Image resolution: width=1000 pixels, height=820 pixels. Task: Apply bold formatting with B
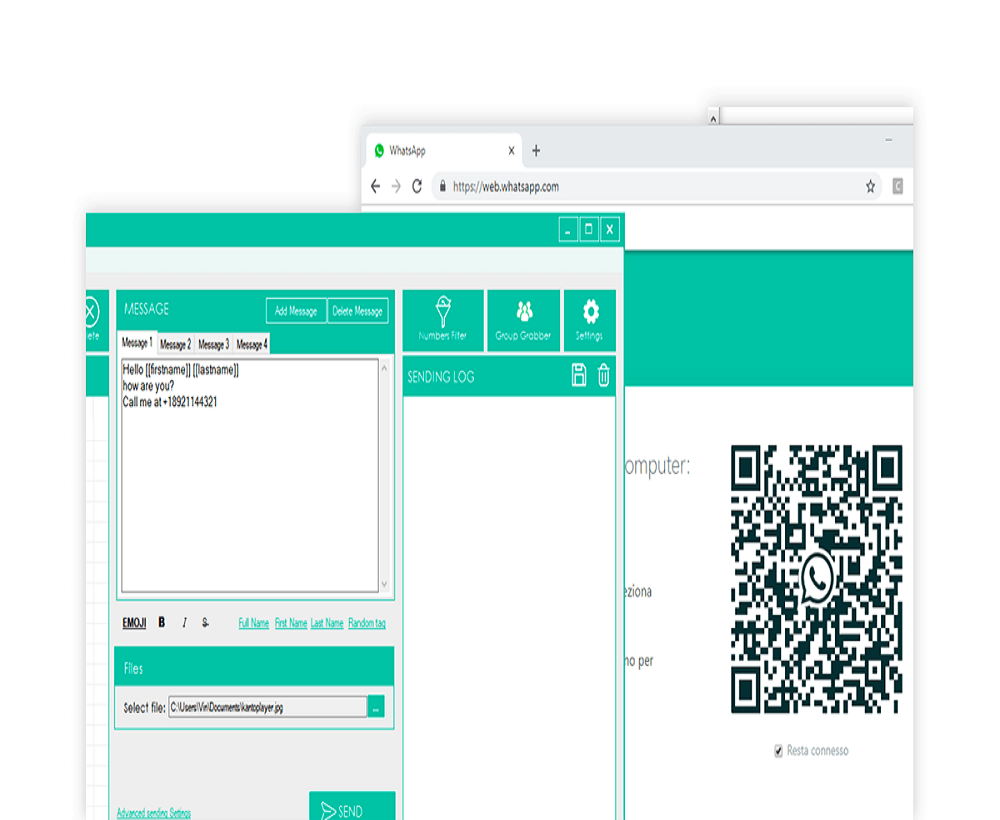[162, 622]
